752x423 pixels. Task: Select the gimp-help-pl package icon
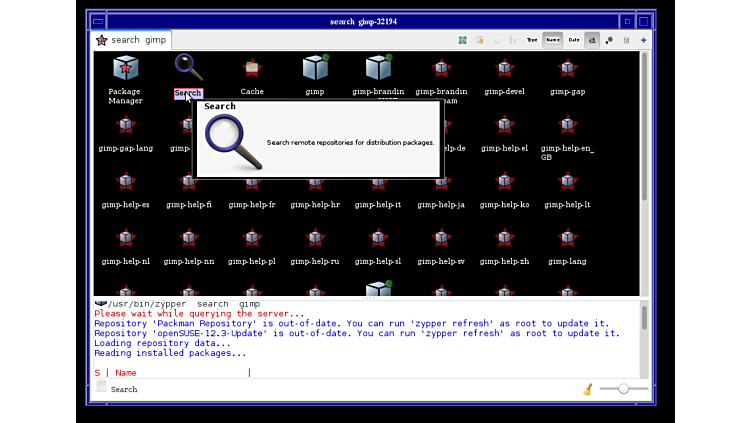[252, 238]
